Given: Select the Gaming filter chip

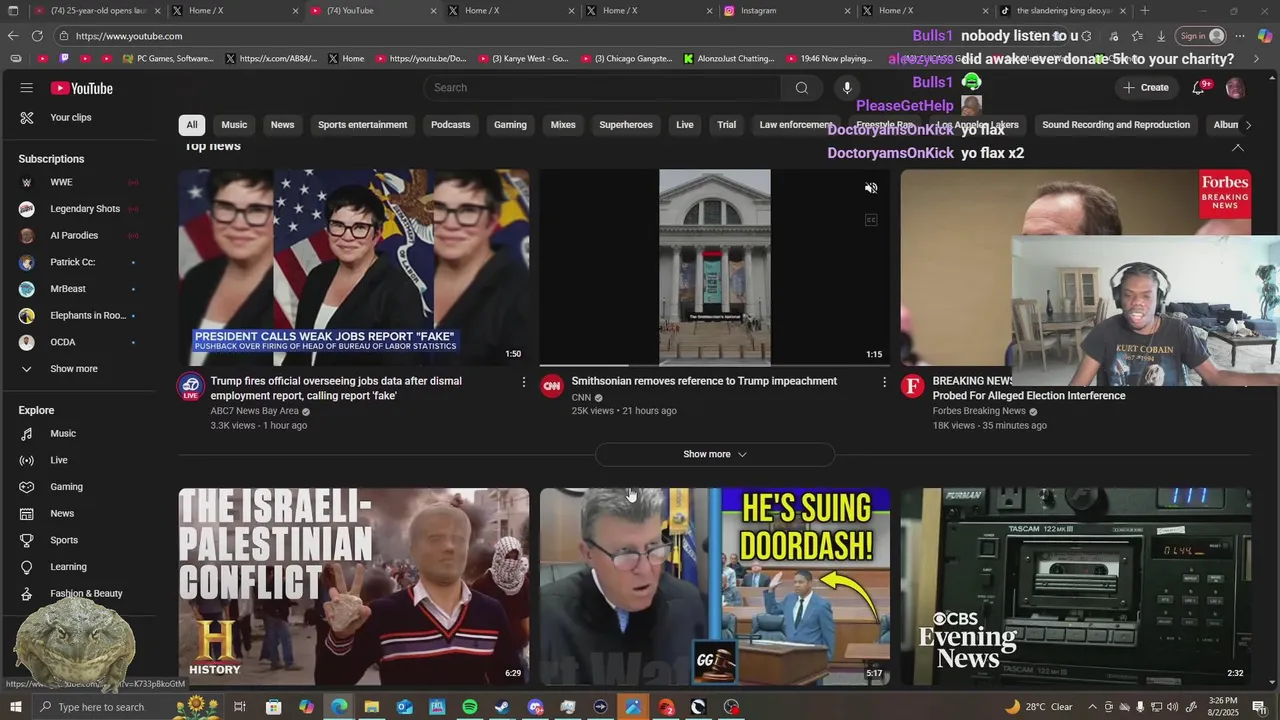Looking at the screenshot, I should coord(510,125).
